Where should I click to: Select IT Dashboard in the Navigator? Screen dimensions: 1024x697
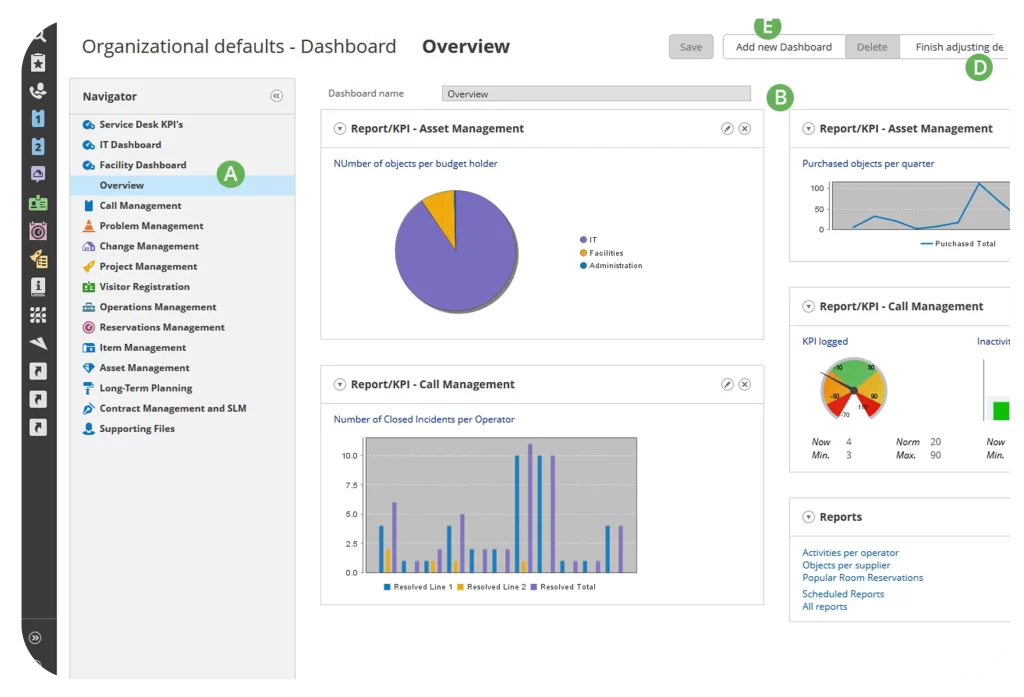(x=130, y=145)
